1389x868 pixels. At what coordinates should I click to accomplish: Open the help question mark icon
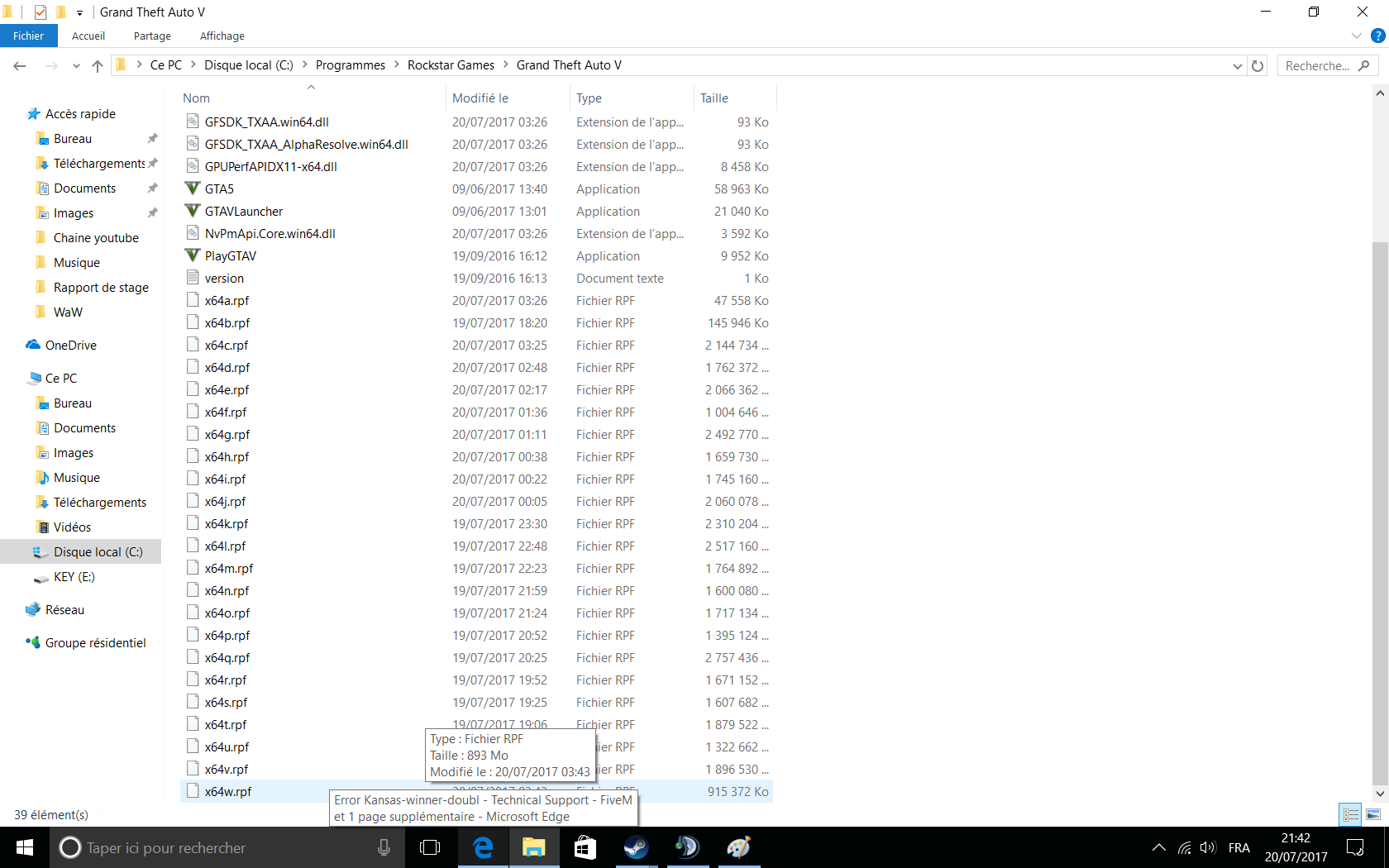pos(1377,36)
